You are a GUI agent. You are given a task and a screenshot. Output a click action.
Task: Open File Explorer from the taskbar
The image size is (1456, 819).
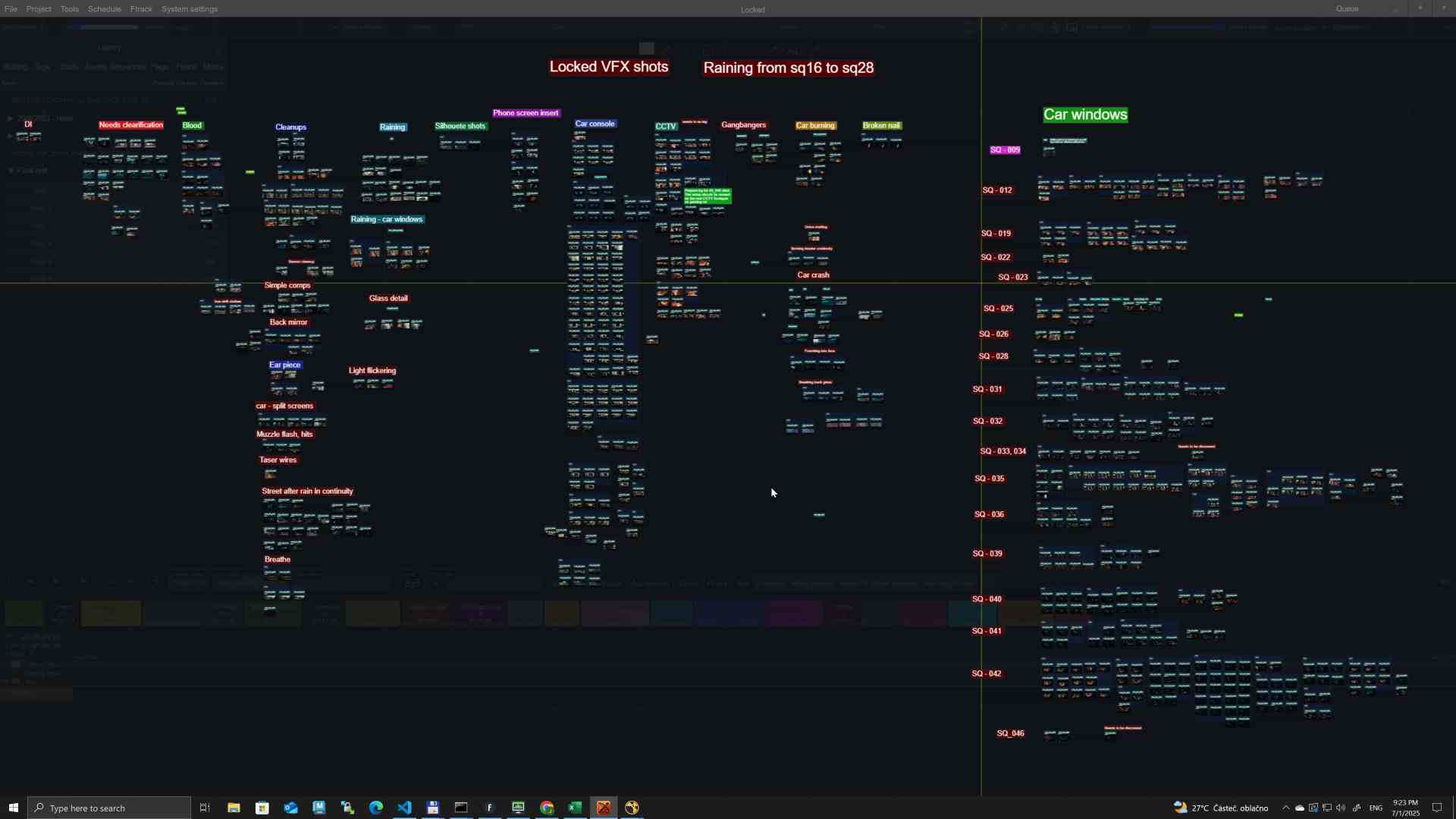coord(233,808)
